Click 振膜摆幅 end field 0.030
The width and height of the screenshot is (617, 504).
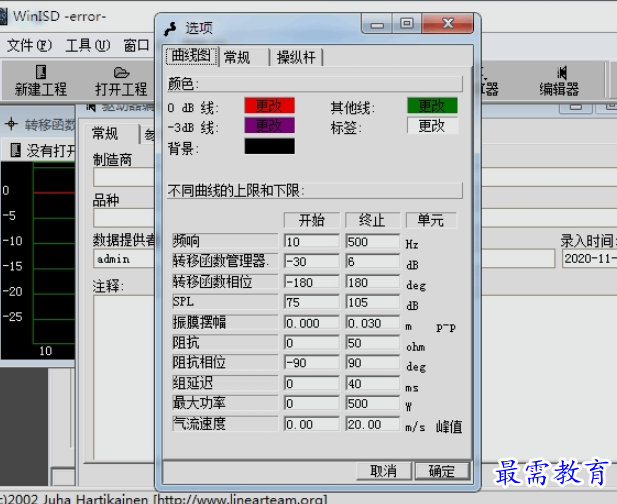(x=372, y=322)
